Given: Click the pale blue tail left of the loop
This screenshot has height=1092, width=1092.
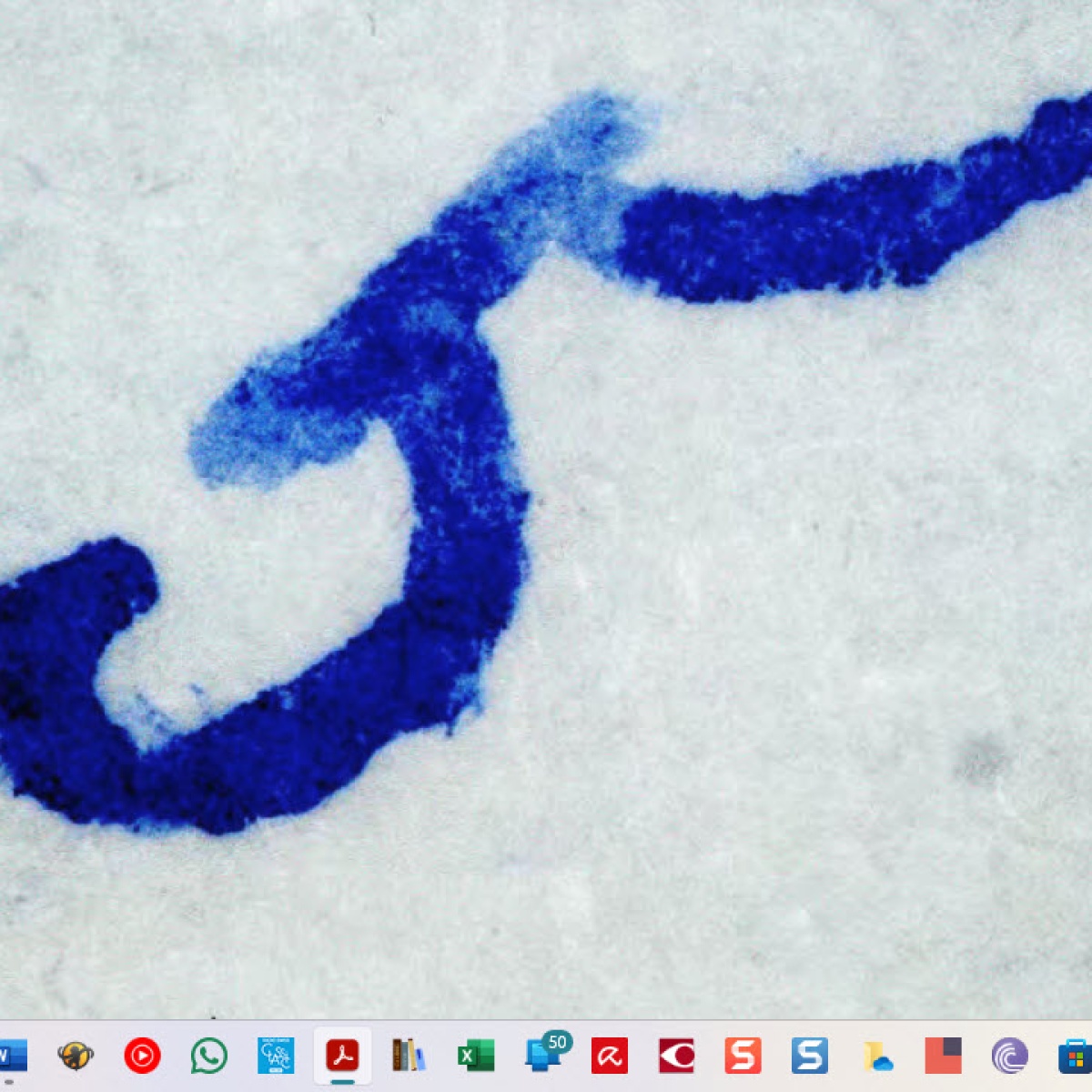Looking at the screenshot, I should [x=227, y=446].
